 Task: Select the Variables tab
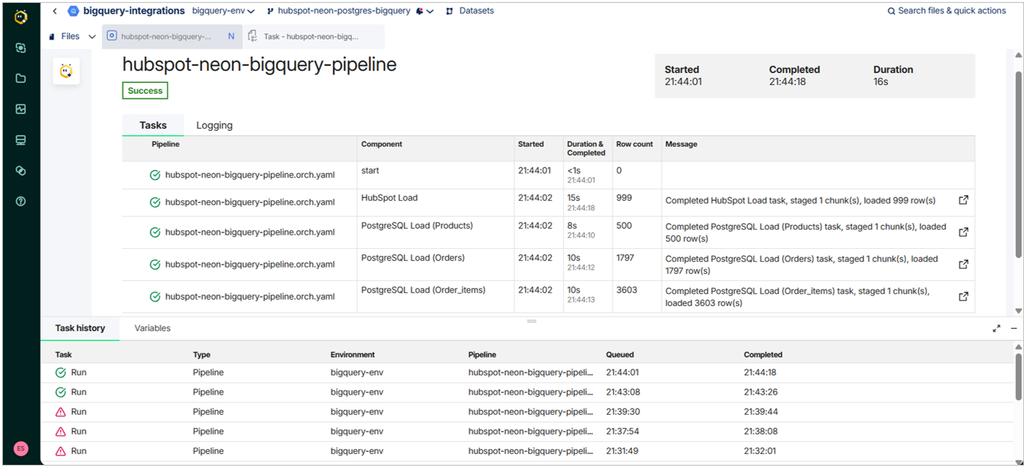click(152, 328)
